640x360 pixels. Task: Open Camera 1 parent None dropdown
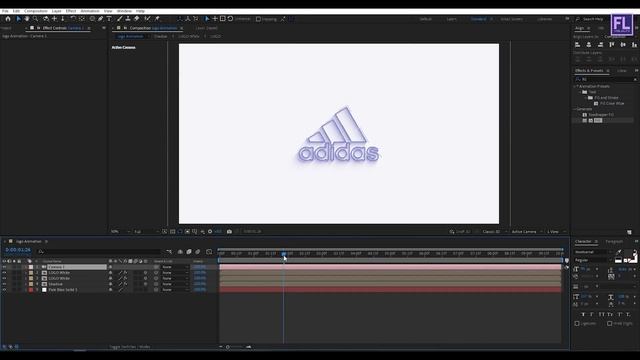pos(175,267)
